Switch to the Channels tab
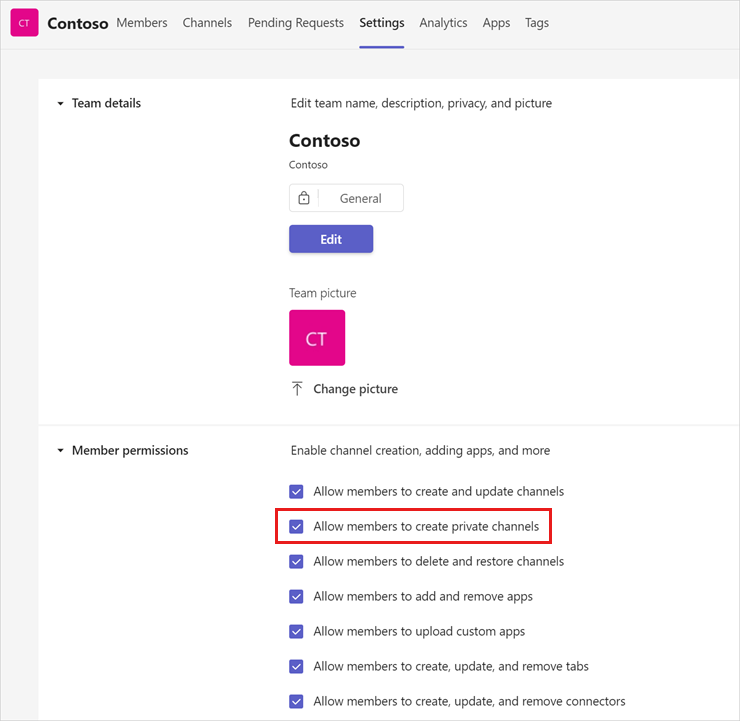 click(207, 23)
